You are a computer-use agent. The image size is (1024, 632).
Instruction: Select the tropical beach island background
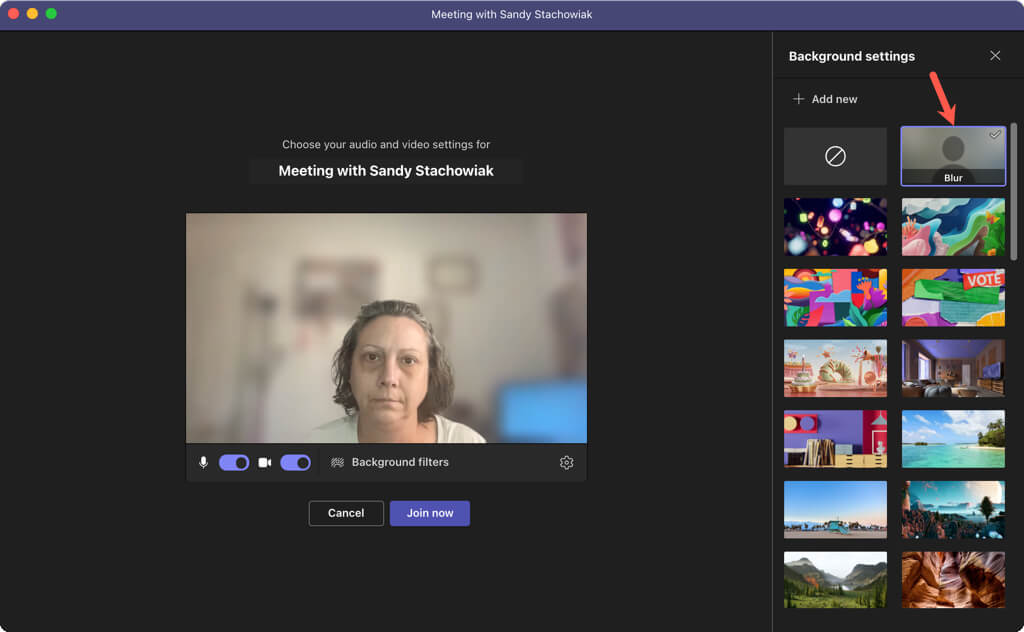coord(953,438)
